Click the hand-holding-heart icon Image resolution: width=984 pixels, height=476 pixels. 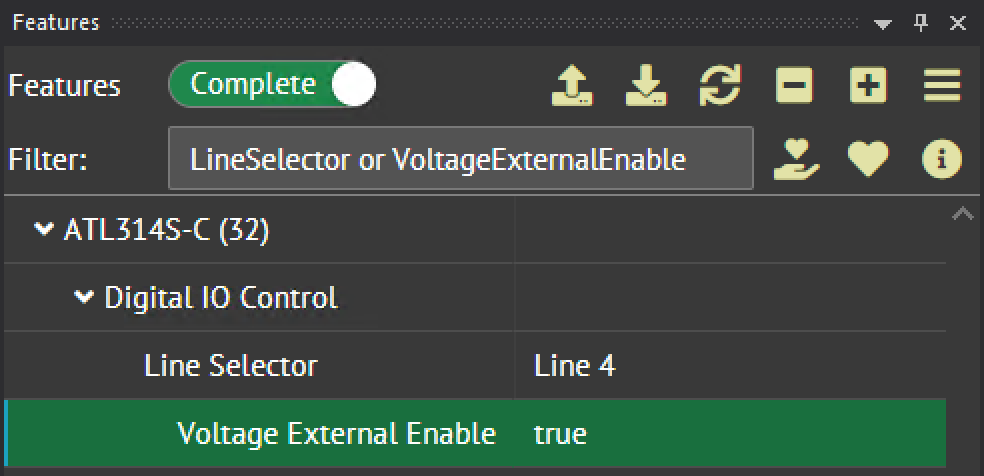click(796, 158)
